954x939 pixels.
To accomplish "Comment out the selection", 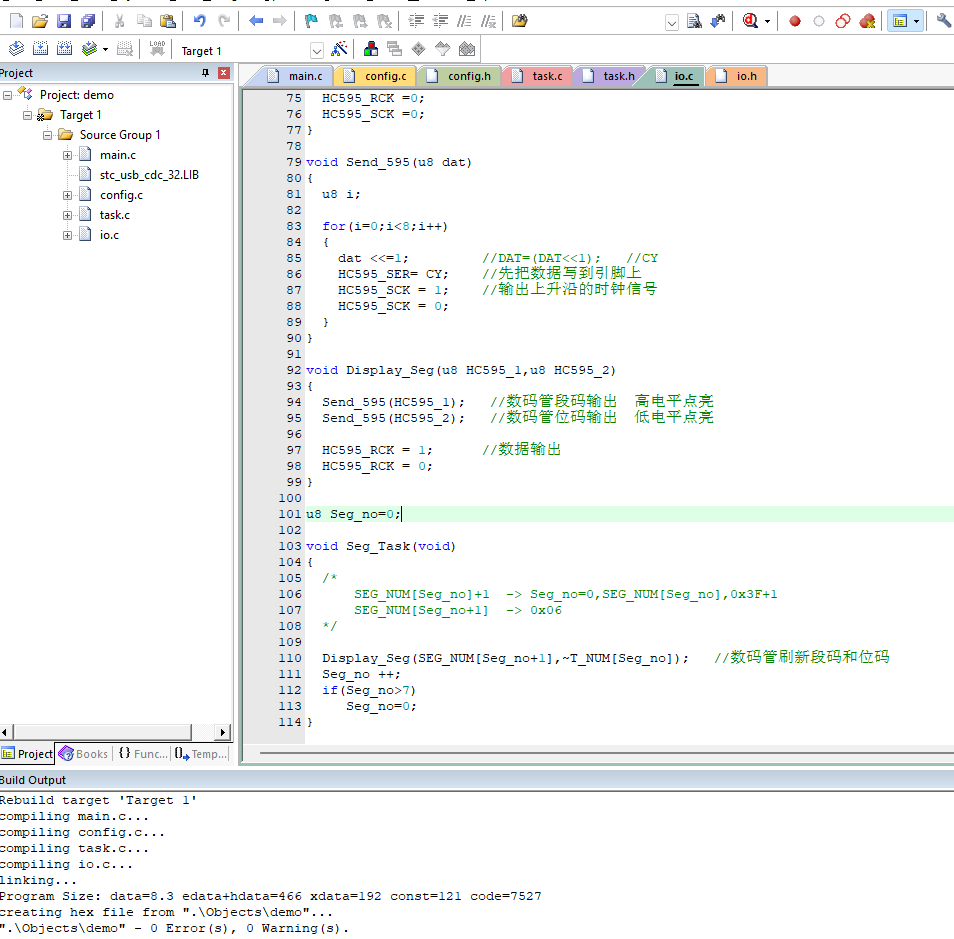I will 464,21.
